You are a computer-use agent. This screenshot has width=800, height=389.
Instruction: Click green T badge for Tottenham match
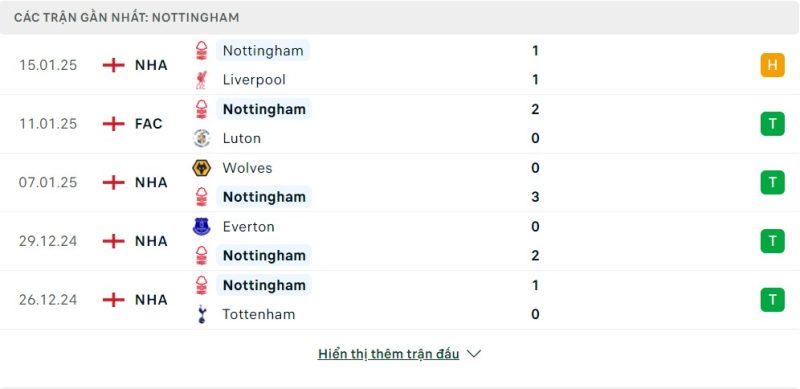(772, 300)
